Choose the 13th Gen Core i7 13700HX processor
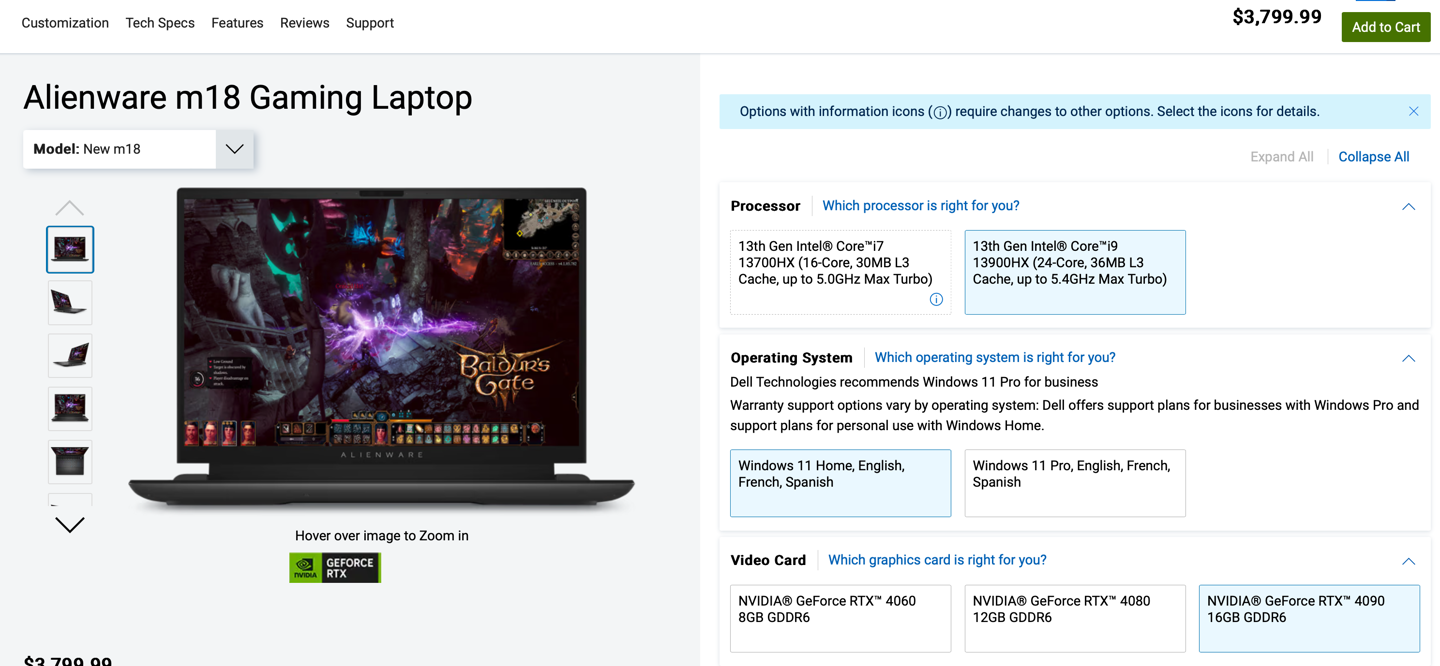The image size is (1440, 666). (x=840, y=272)
